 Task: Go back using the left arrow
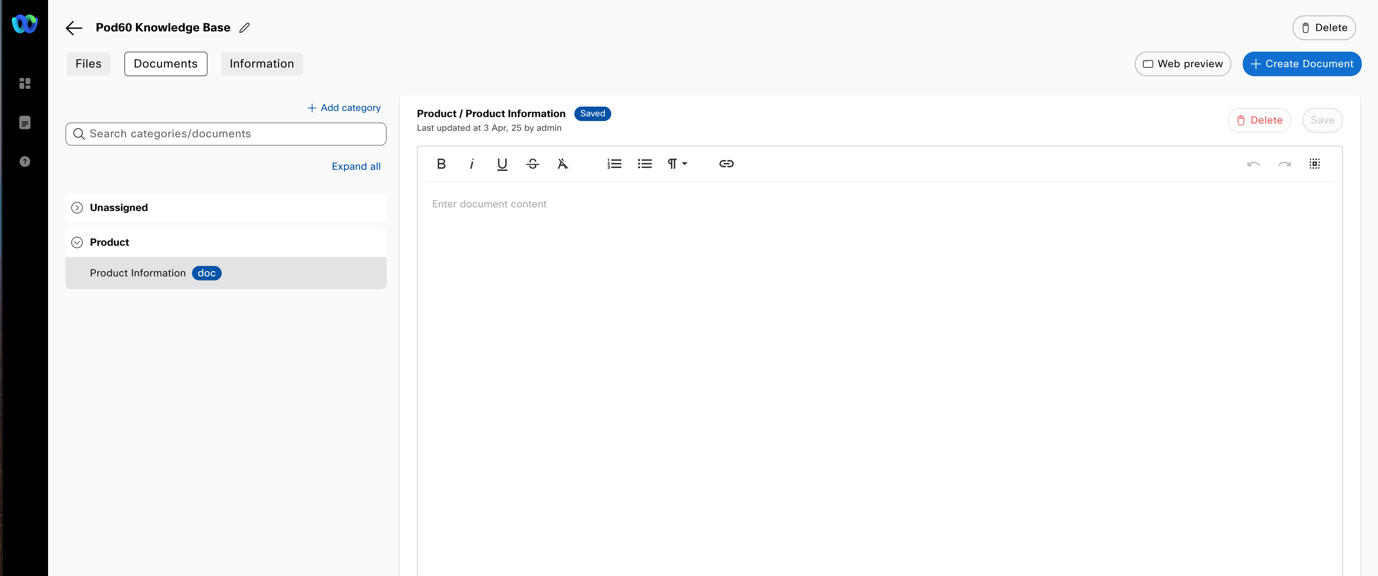(x=74, y=28)
